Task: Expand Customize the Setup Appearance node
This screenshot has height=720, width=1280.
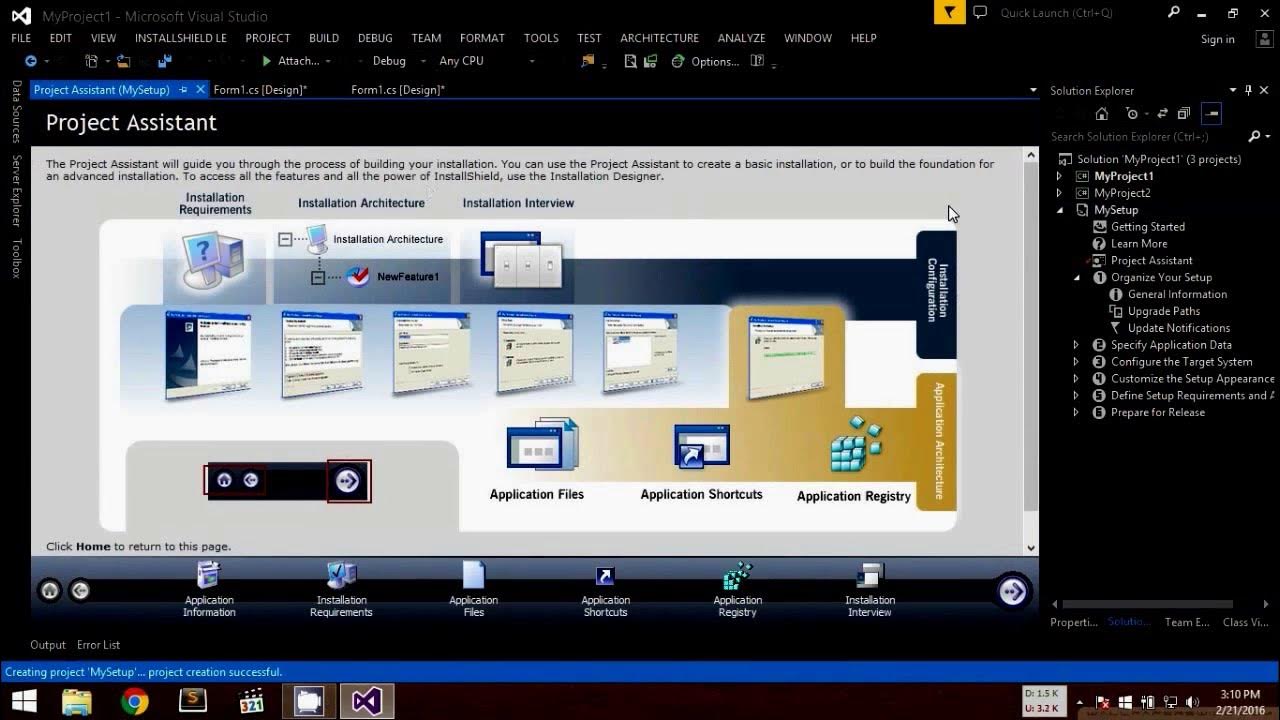Action: pos(1077,379)
